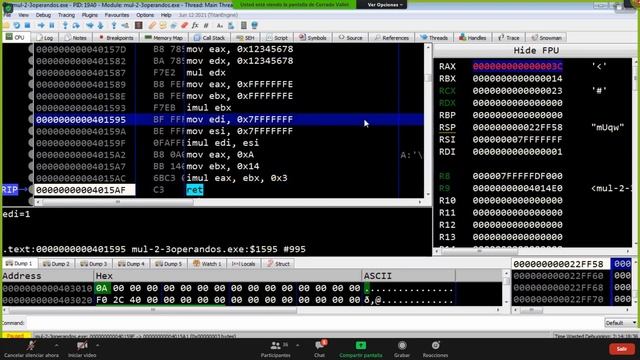640x360 pixels.
Task: Click the Comments toolbar icon
Action: coord(163,25)
